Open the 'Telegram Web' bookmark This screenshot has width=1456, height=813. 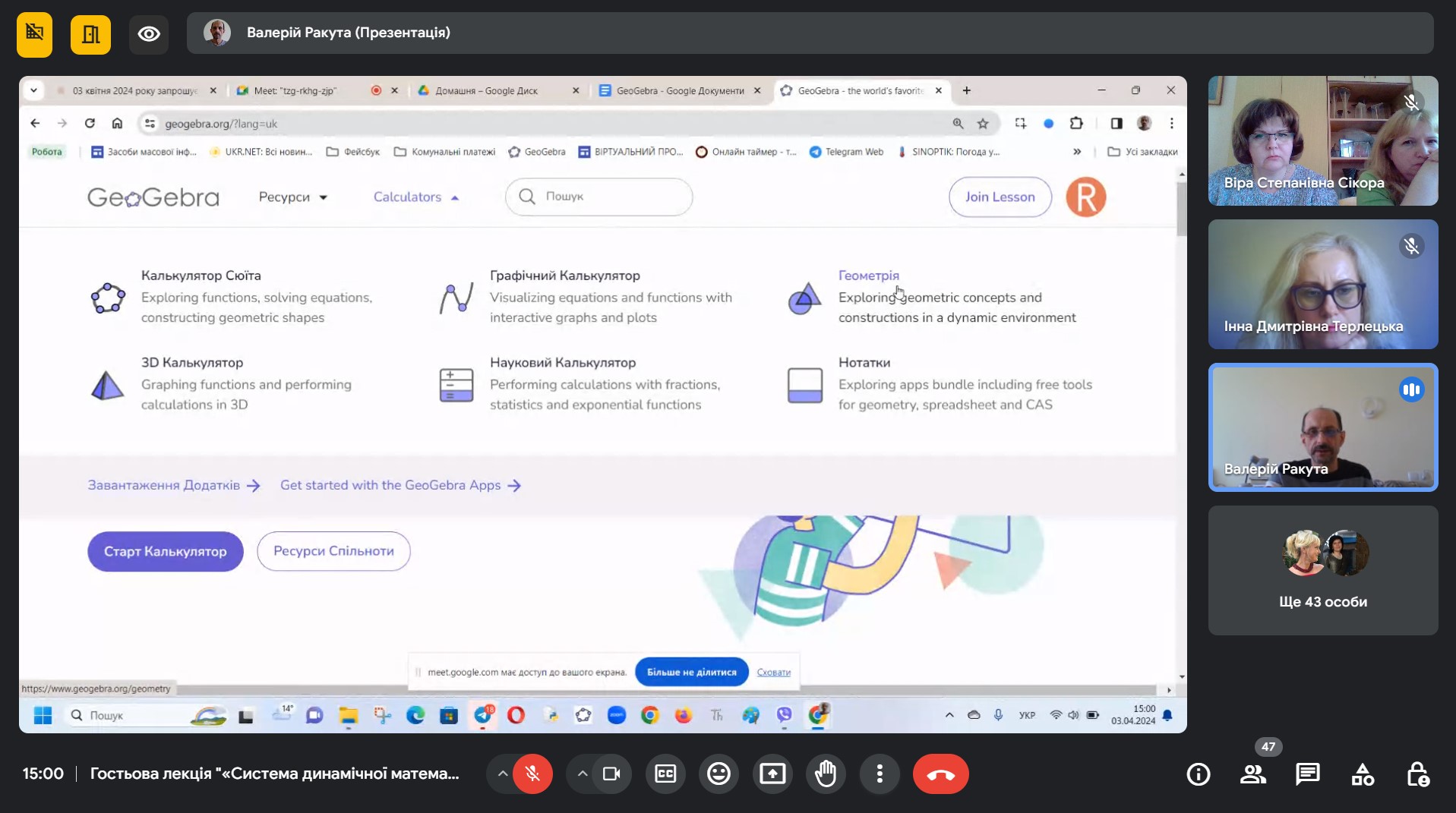tap(846, 152)
